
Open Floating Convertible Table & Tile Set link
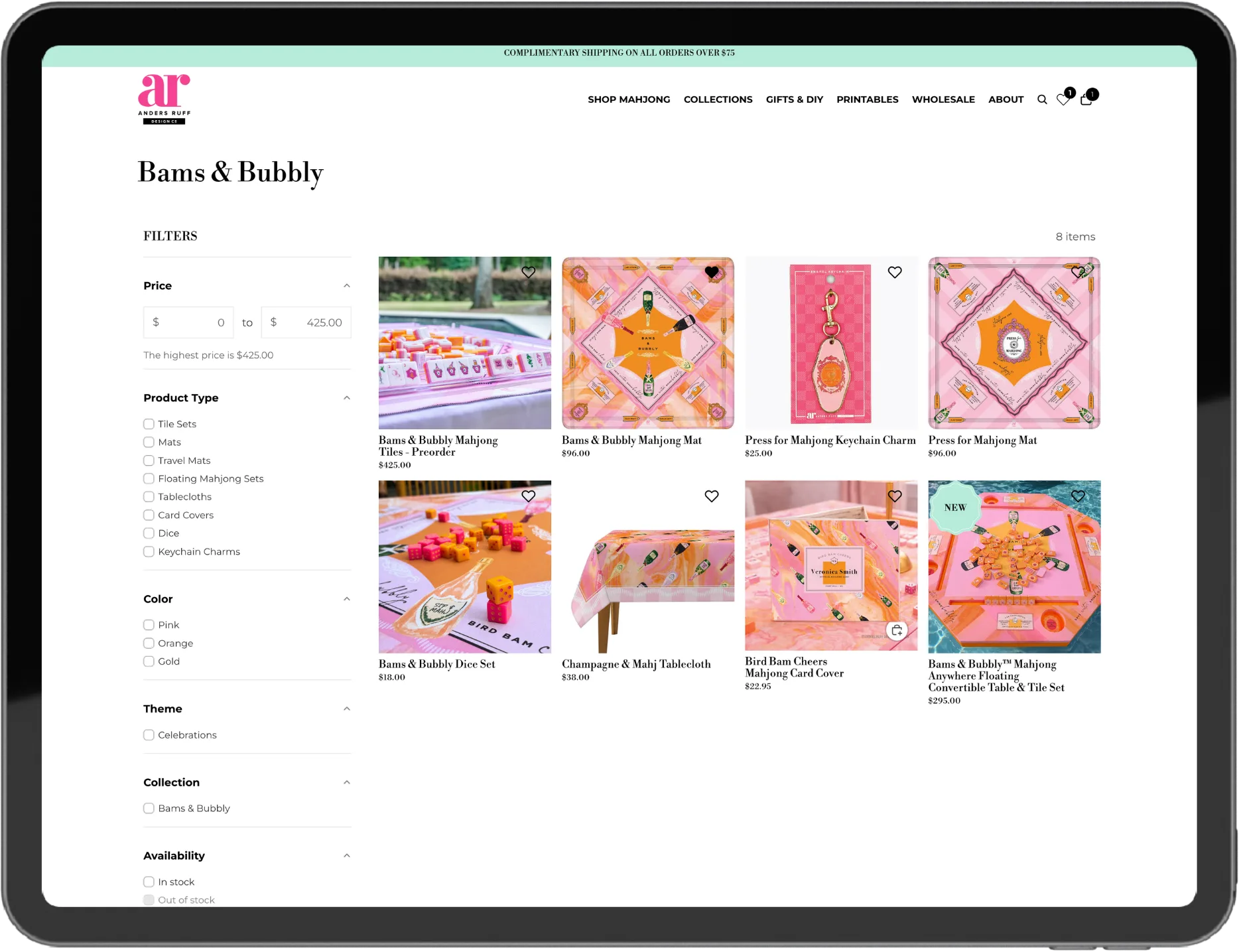coord(996,676)
